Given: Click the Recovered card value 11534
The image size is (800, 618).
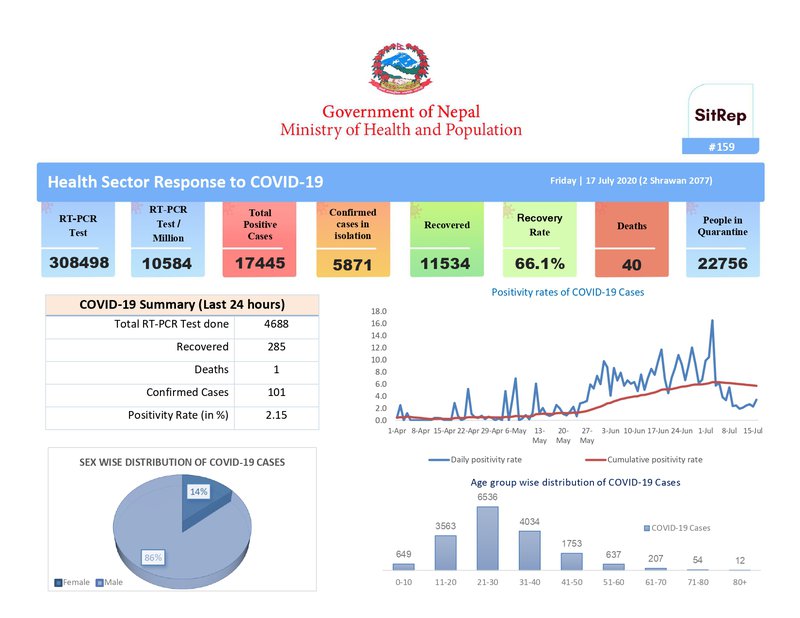Looking at the screenshot, I should click(x=445, y=263).
